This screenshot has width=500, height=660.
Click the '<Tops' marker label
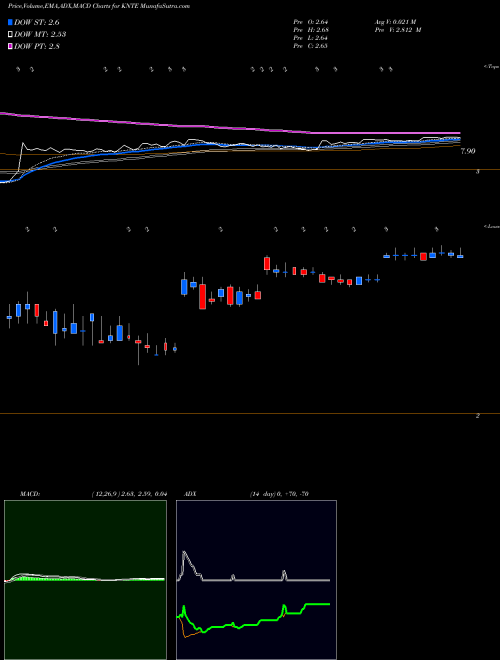[492, 67]
